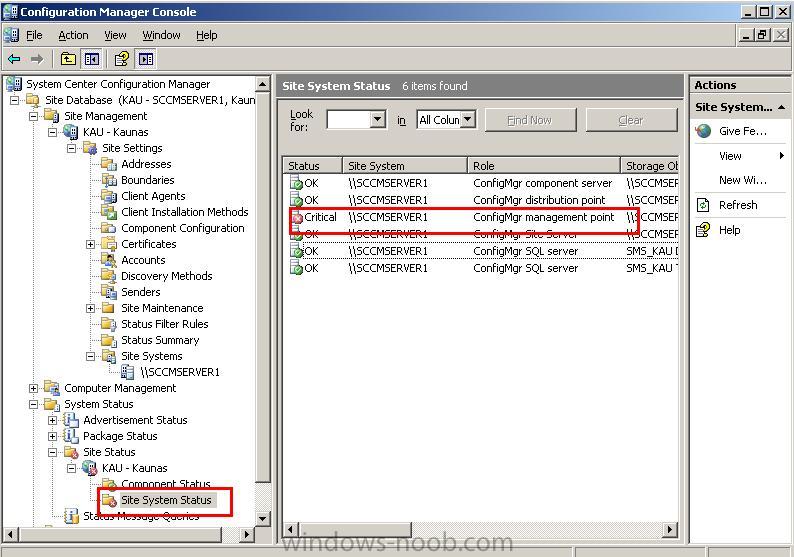The image size is (794, 557).
Task: Click the results list scroll left arrow
Action: pos(290,530)
